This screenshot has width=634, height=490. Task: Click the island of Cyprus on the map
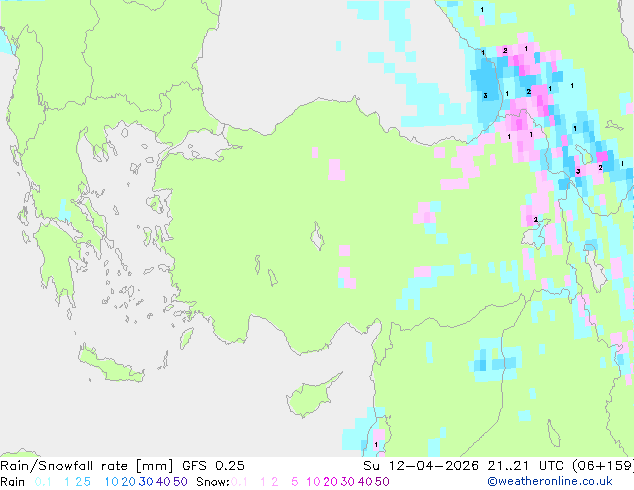(309, 398)
